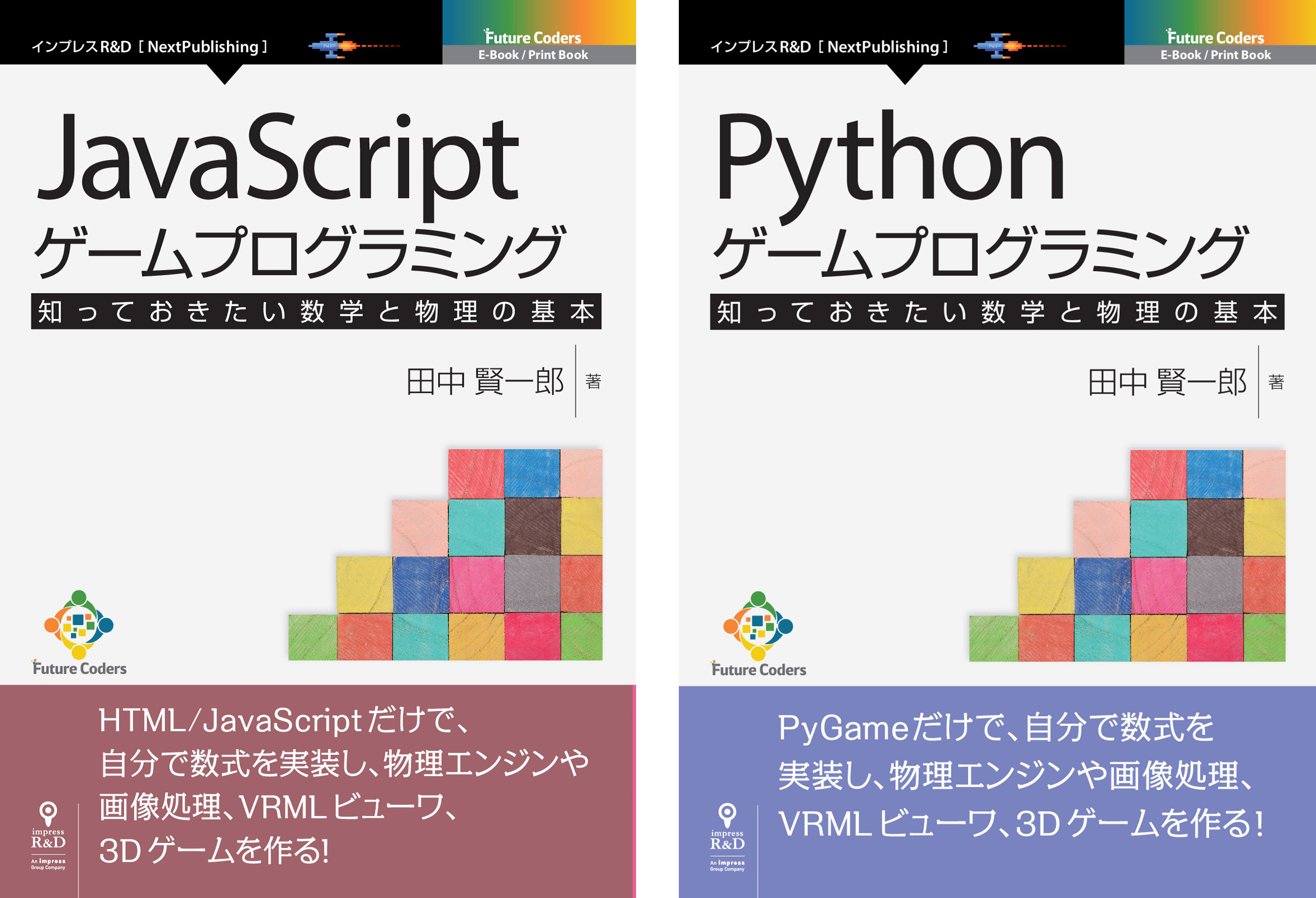Click '実装し、物理エンジンや画像処理、' on Python cover
The height and width of the screenshot is (898, 1316).
click(1016, 774)
